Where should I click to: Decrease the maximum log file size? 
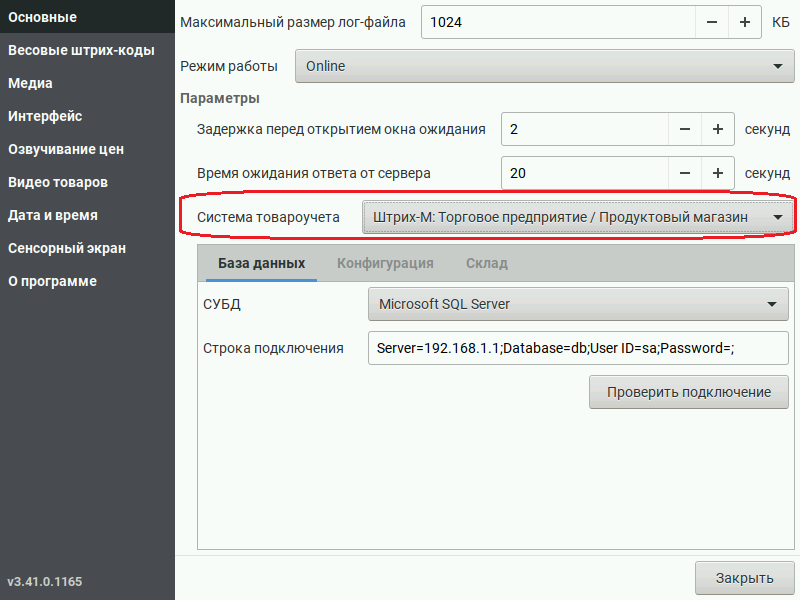(x=712, y=22)
